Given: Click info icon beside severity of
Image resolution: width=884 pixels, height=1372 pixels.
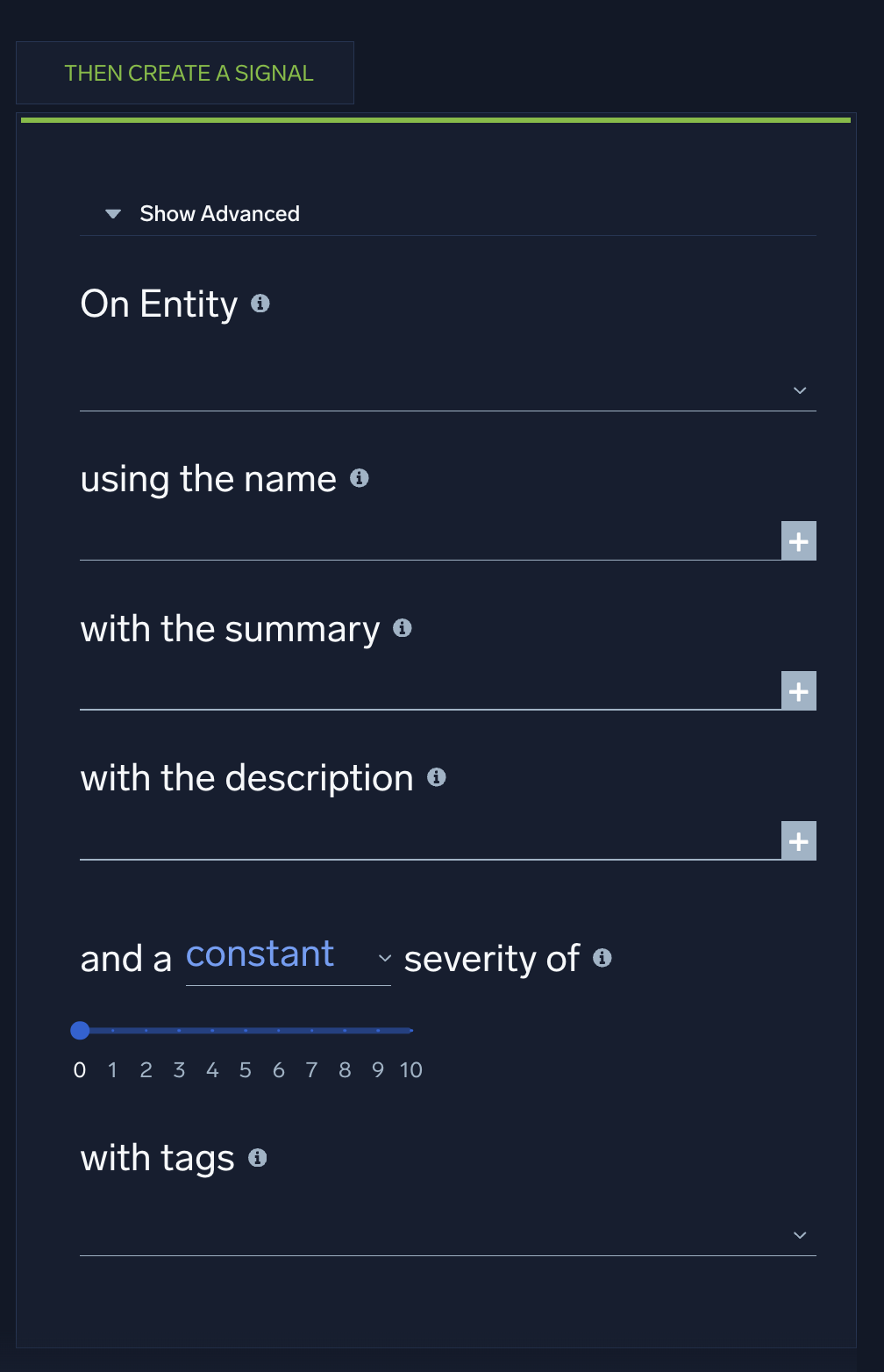Looking at the screenshot, I should point(602,958).
